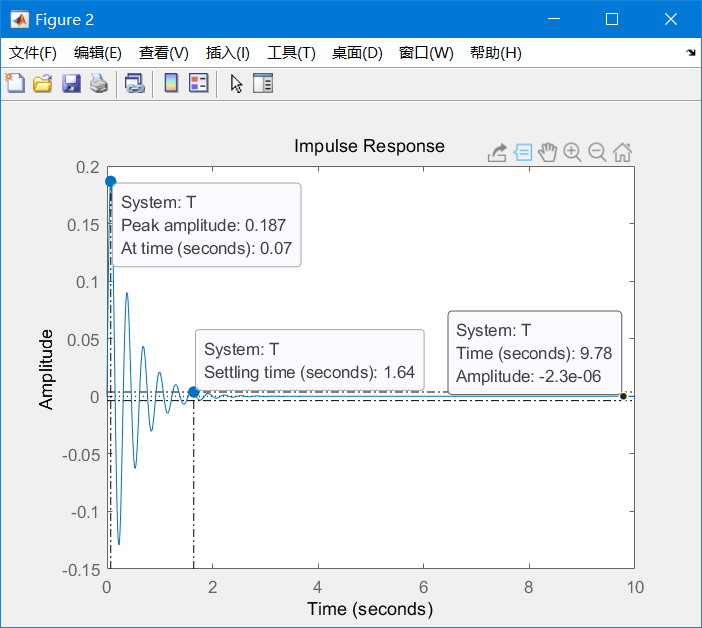This screenshot has width=702, height=628.
Task: Open the 窗口(W) menu
Action: (426, 53)
